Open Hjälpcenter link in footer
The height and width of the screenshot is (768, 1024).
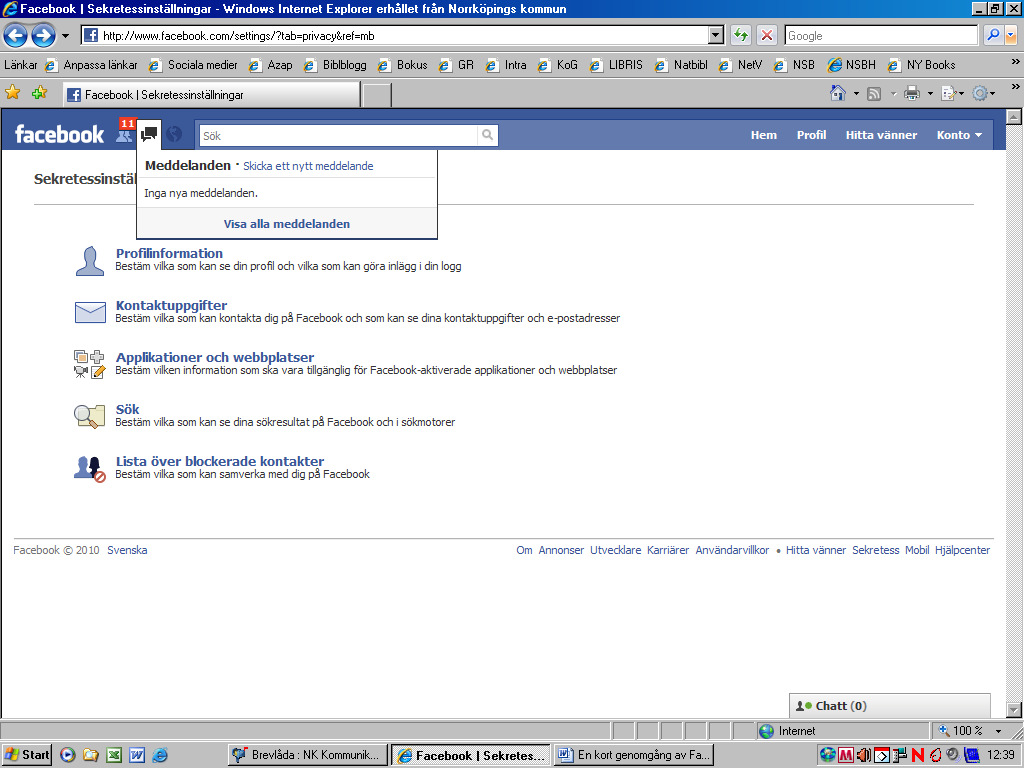coord(962,550)
